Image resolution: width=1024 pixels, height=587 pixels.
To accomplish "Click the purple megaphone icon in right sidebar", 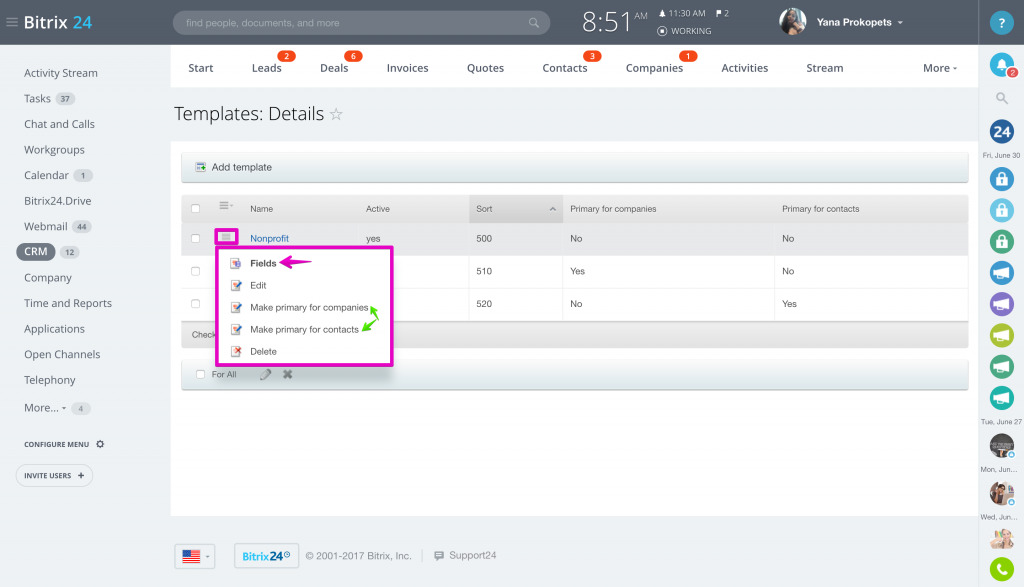I will [x=1001, y=304].
